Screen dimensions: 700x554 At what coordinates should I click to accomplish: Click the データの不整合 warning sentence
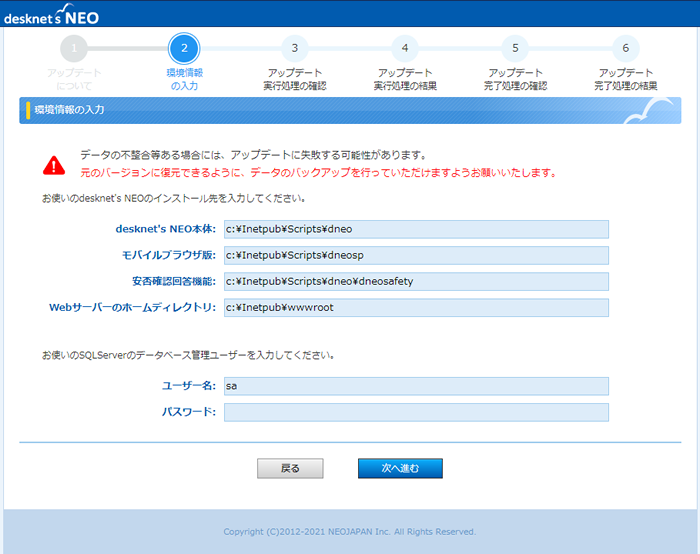[x=254, y=155]
